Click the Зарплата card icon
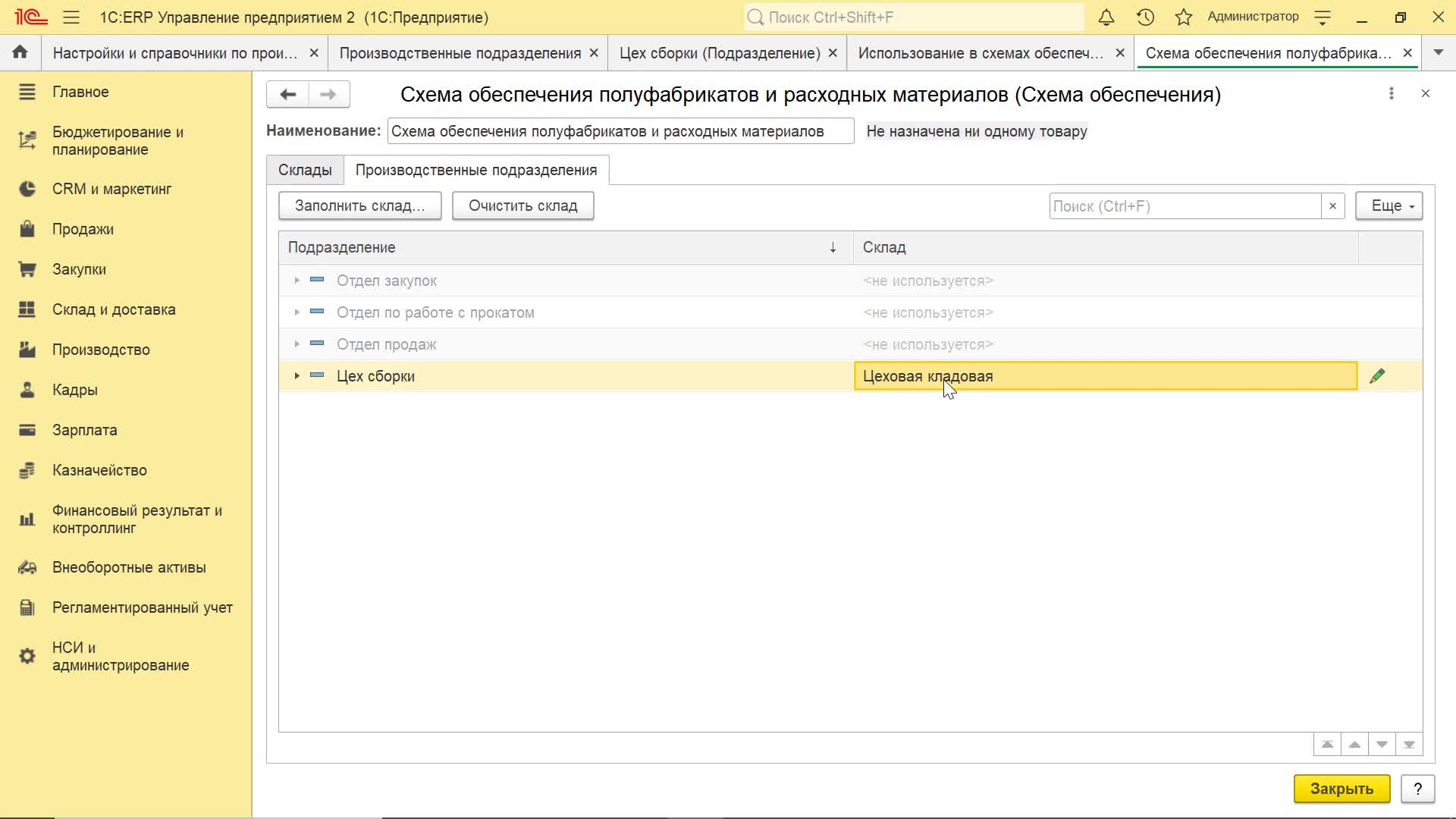This screenshot has height=819, width=1456. [x=27, y=430]
